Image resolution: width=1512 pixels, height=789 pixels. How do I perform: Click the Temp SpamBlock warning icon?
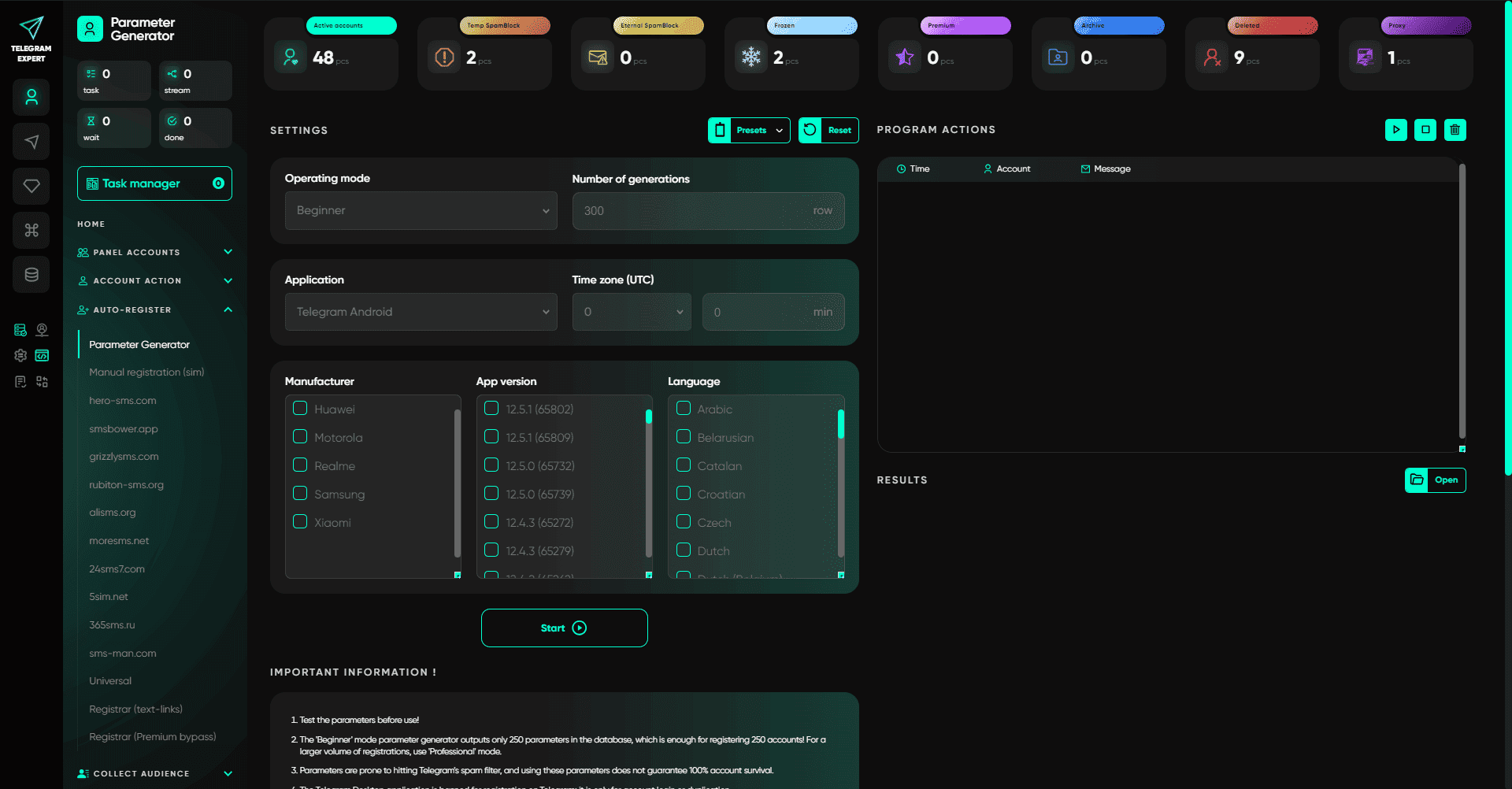(444, 57)
